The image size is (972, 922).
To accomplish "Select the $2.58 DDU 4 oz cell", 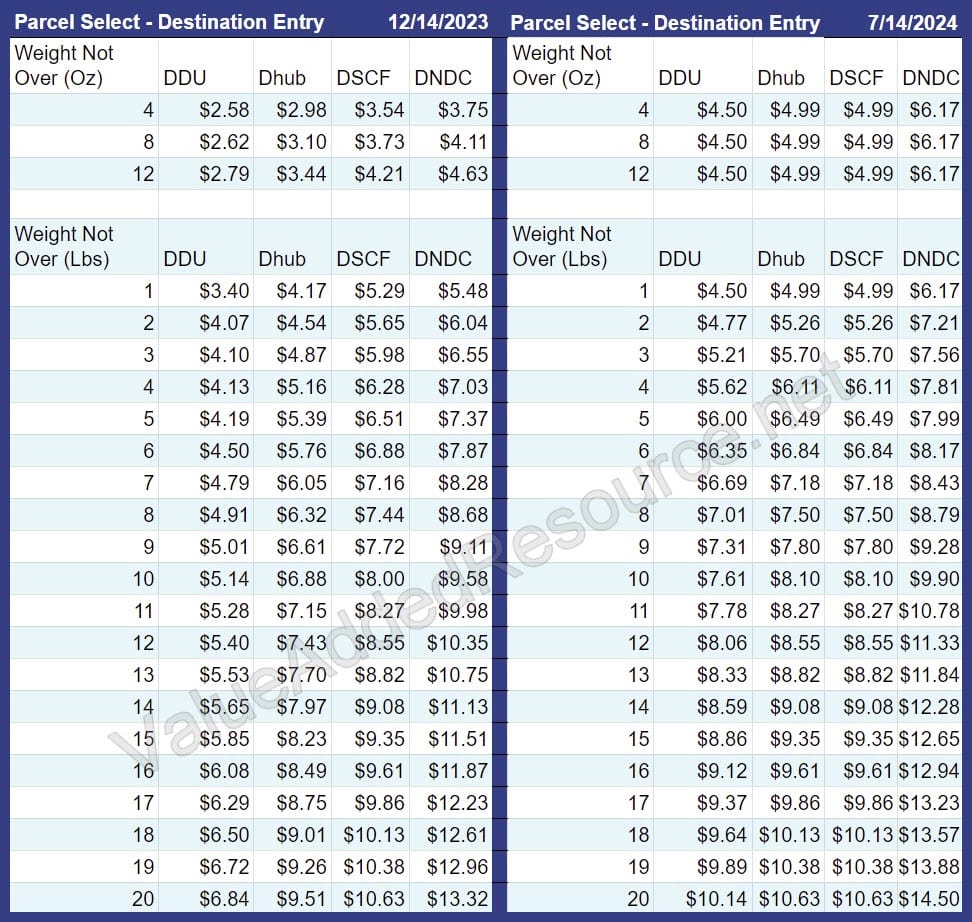I will tap(222, 110).
